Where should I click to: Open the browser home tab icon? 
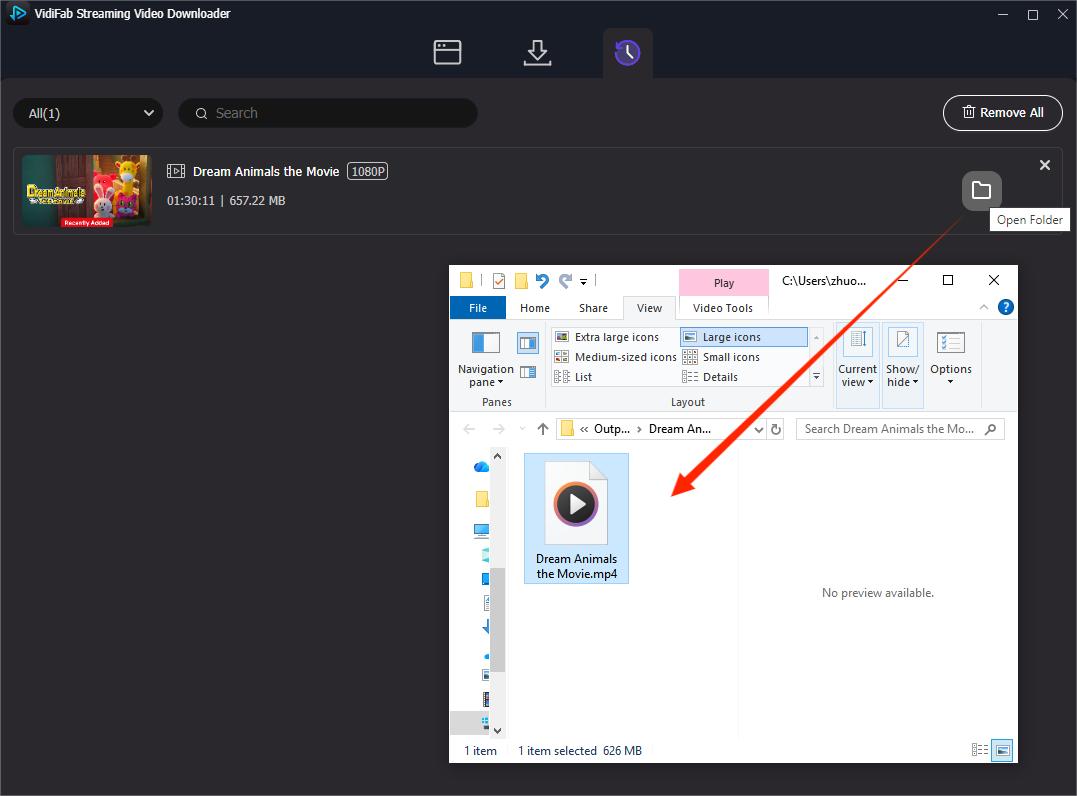447,53
